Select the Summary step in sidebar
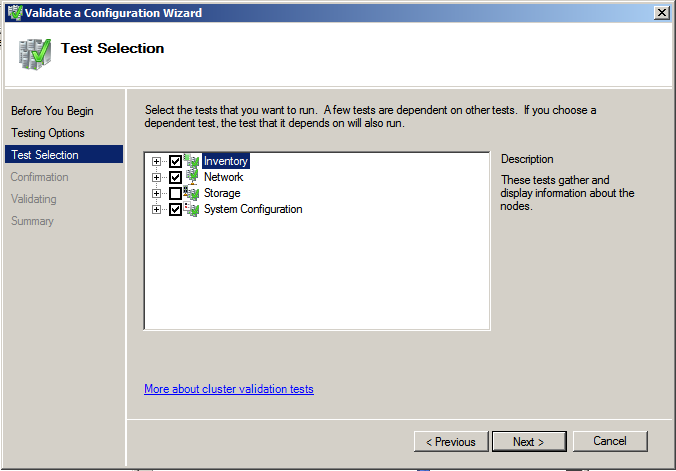676x471 pixels. tap(32, 221)
